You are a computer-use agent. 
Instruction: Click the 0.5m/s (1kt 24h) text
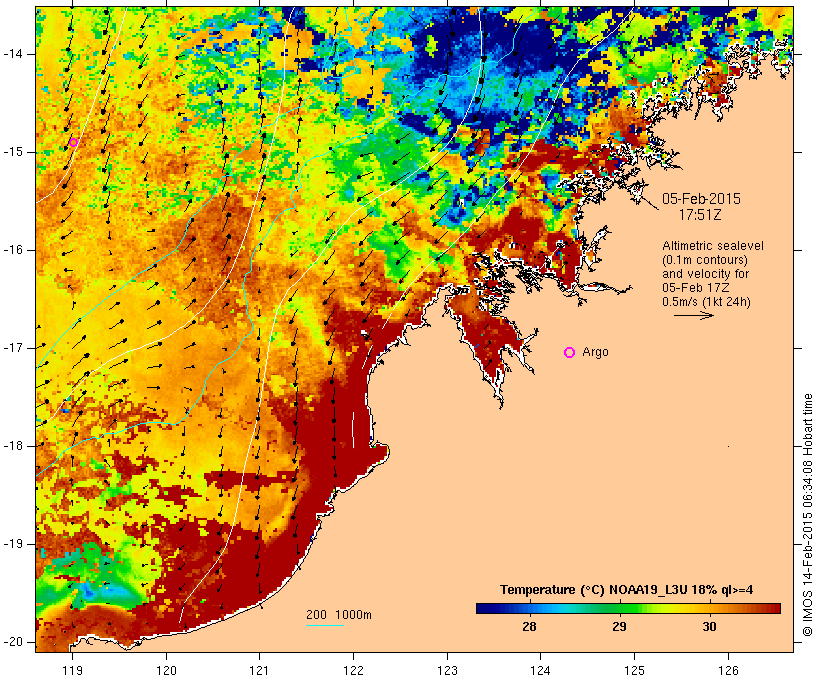pyautogui.click(x=706, y=302)
